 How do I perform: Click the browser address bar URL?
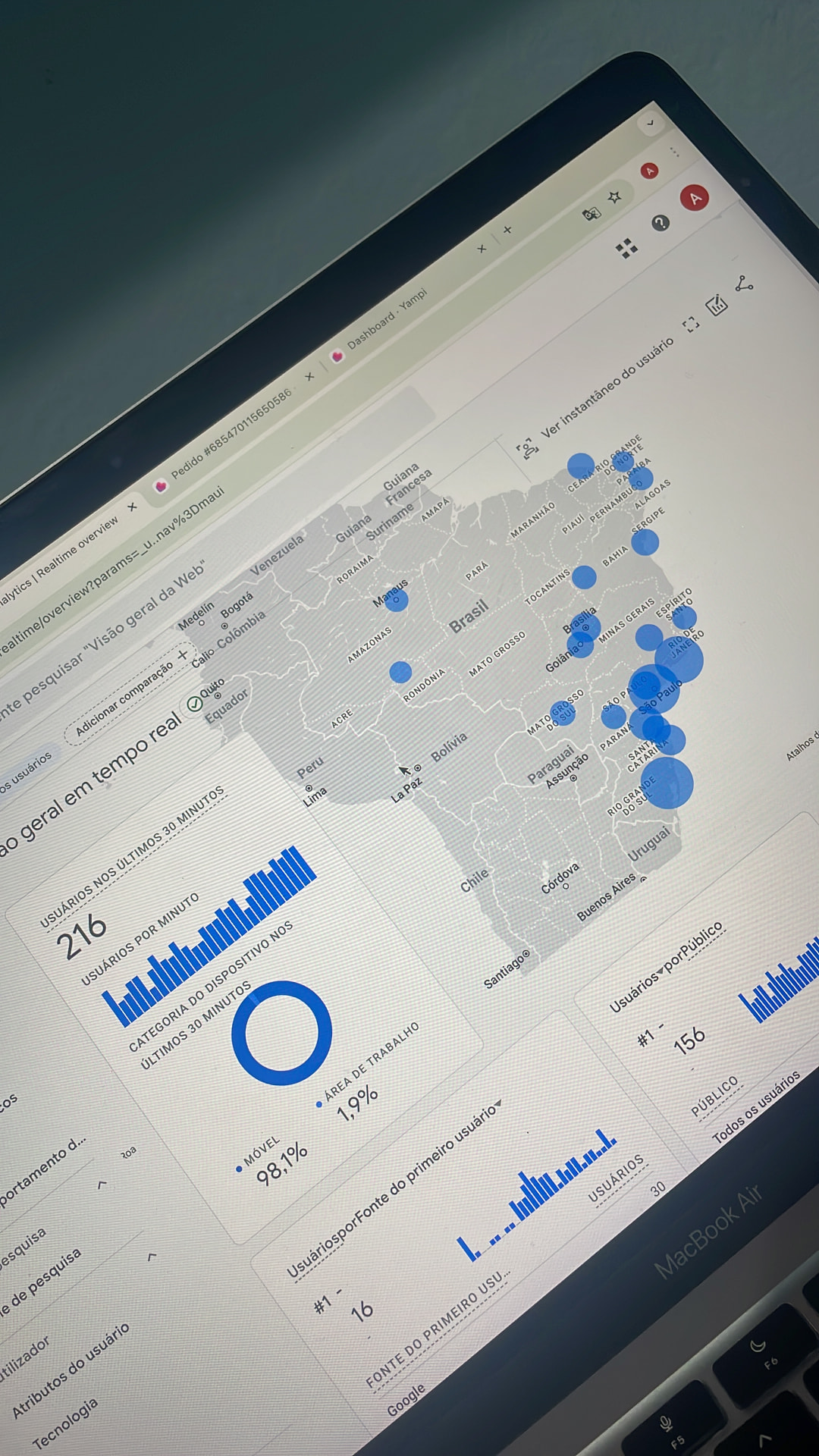point(114,569)
